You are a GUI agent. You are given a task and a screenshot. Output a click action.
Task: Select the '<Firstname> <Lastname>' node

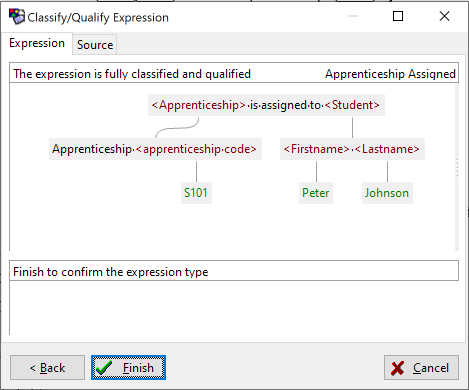pyautogui.click(x=352, y=149)
